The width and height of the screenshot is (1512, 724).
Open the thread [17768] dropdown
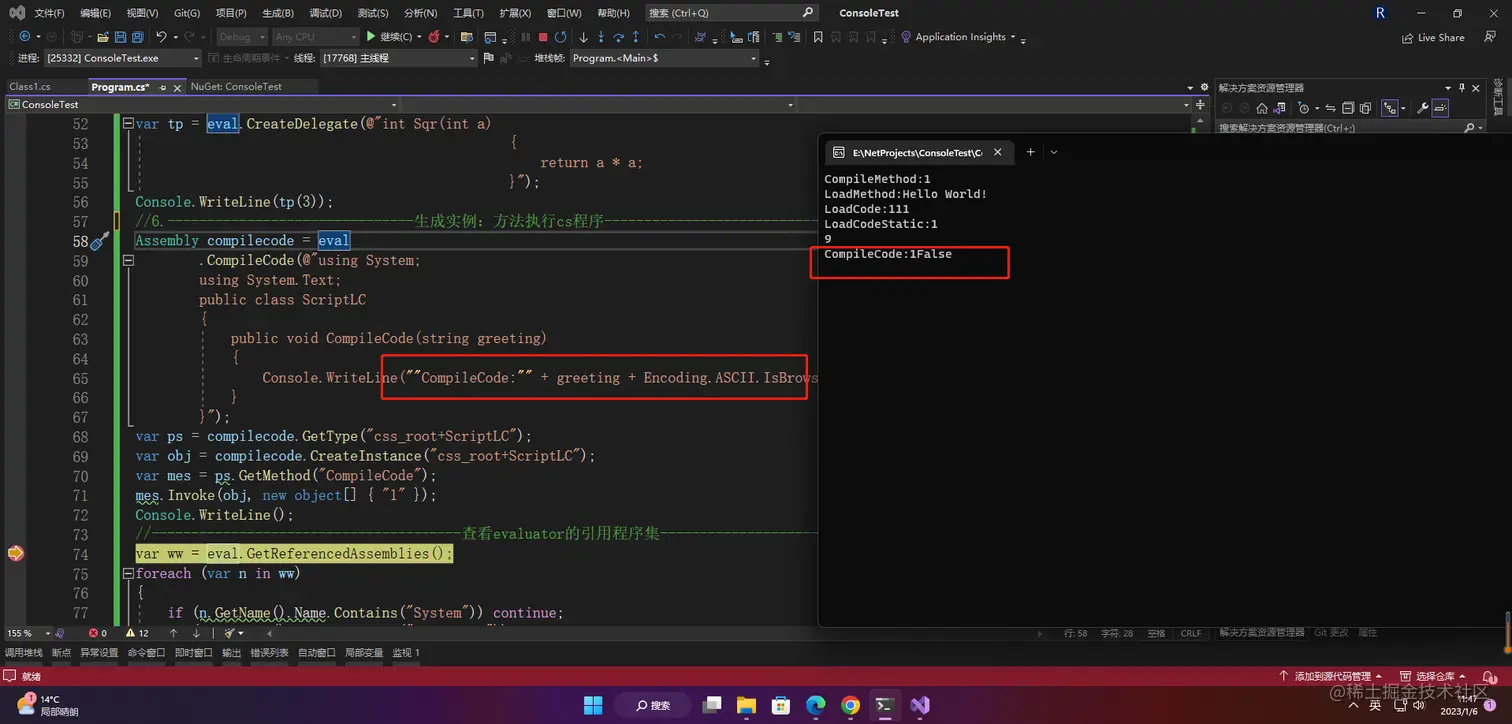pyautogui.click(x=398, y=58)
